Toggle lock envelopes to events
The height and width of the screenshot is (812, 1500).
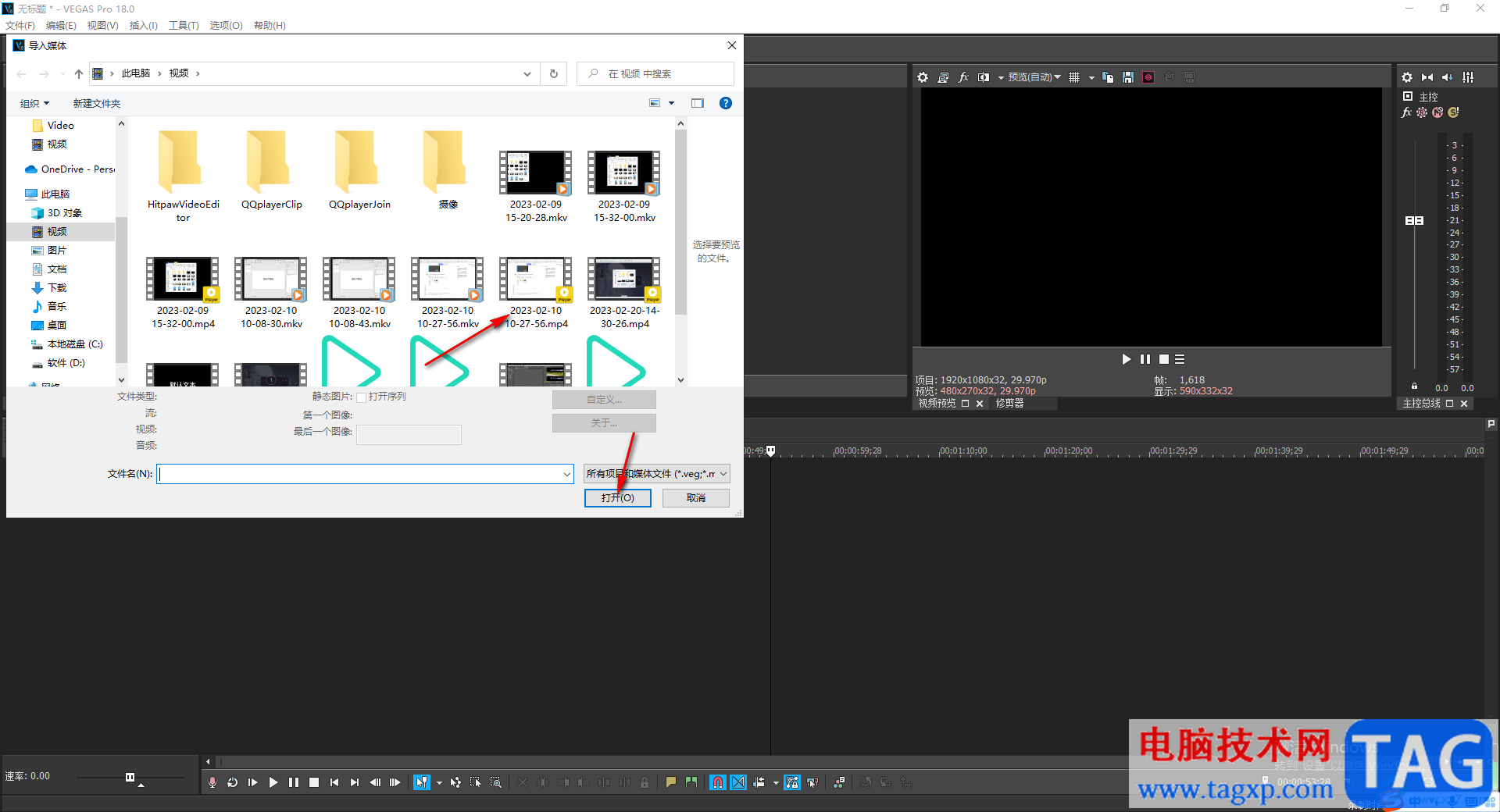pyautogui.click(x=792, y=782)
